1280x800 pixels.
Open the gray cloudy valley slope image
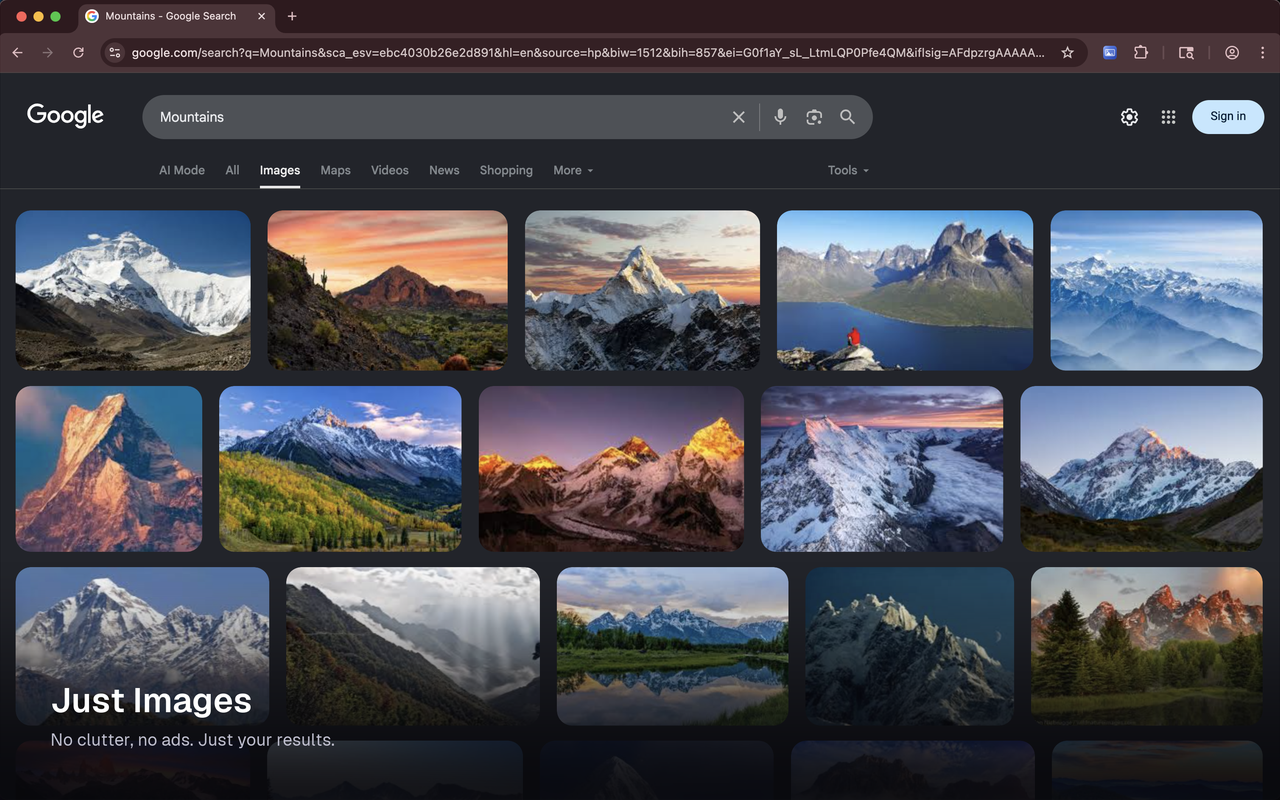click(x=413, y=646)
